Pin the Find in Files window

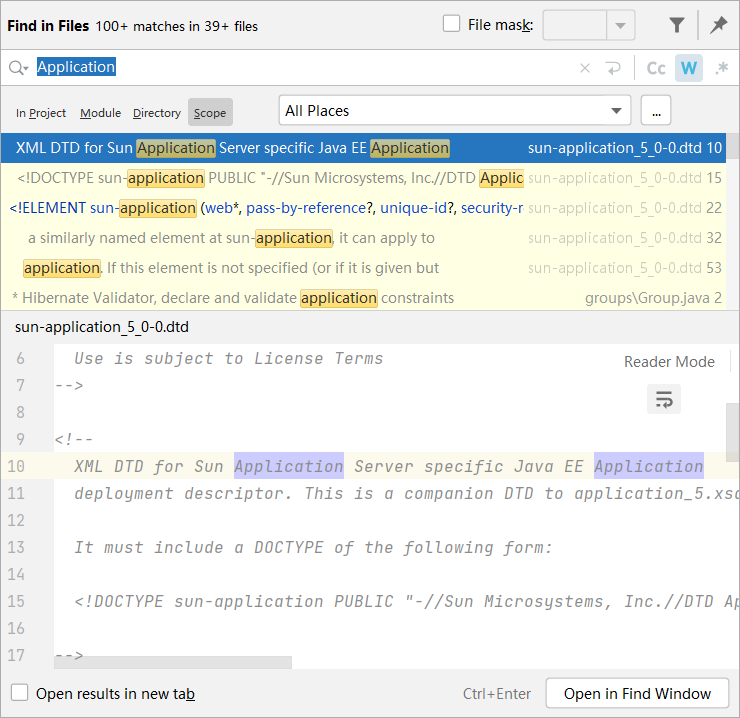tap(718, 25)
